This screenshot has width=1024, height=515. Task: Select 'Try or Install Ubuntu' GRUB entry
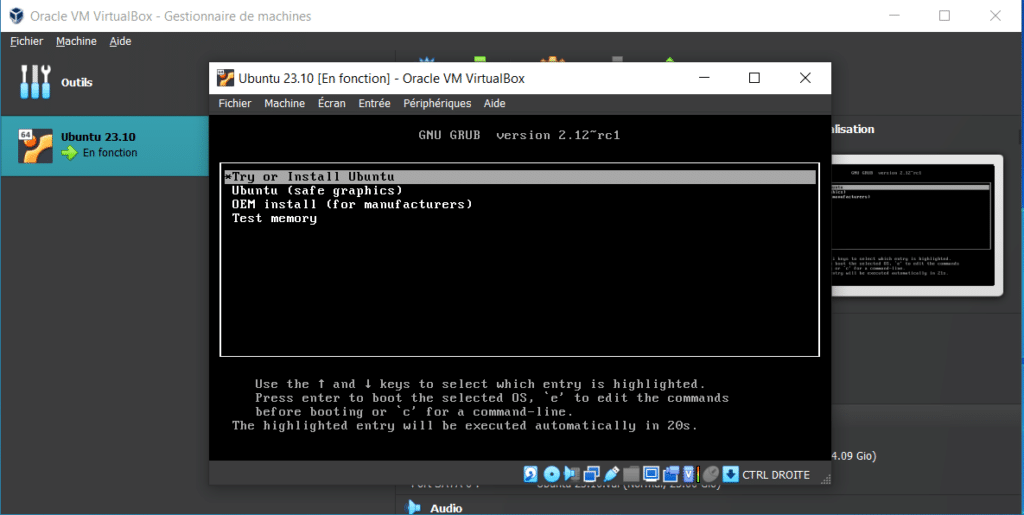(x=519, y=177)
